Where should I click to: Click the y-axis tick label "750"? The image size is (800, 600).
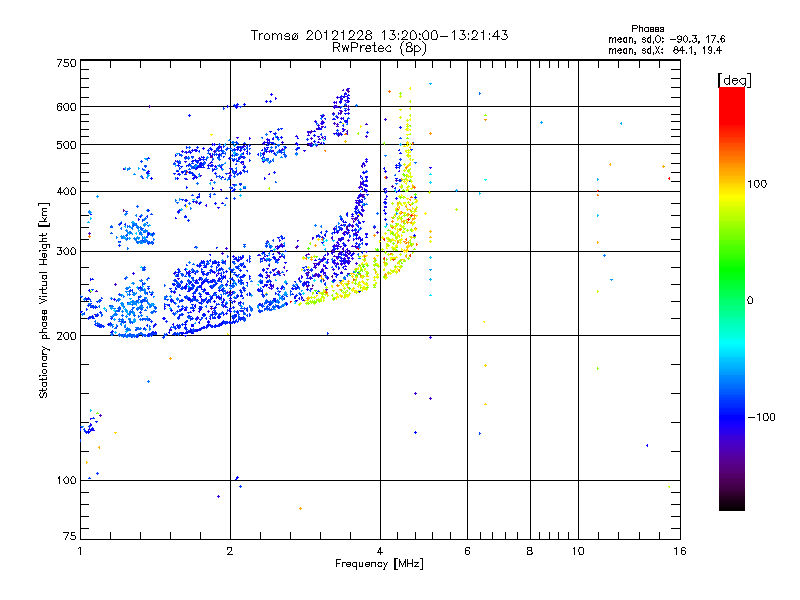click(x=66, y=63)
